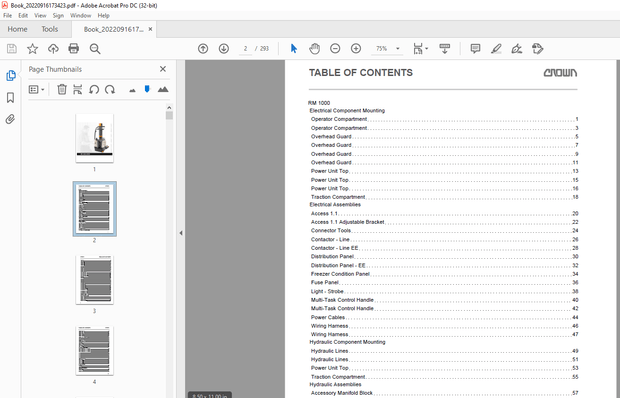Open the find text magnifier icon
Viewport: 620px width, 398px height.
coord(95,49)
